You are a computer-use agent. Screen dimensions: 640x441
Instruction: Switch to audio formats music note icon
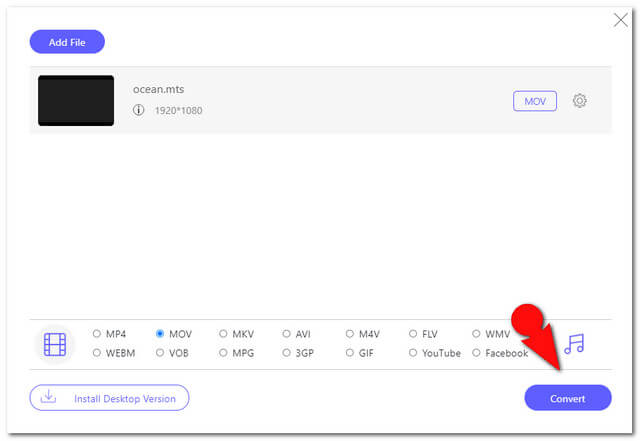click(574, 343)
